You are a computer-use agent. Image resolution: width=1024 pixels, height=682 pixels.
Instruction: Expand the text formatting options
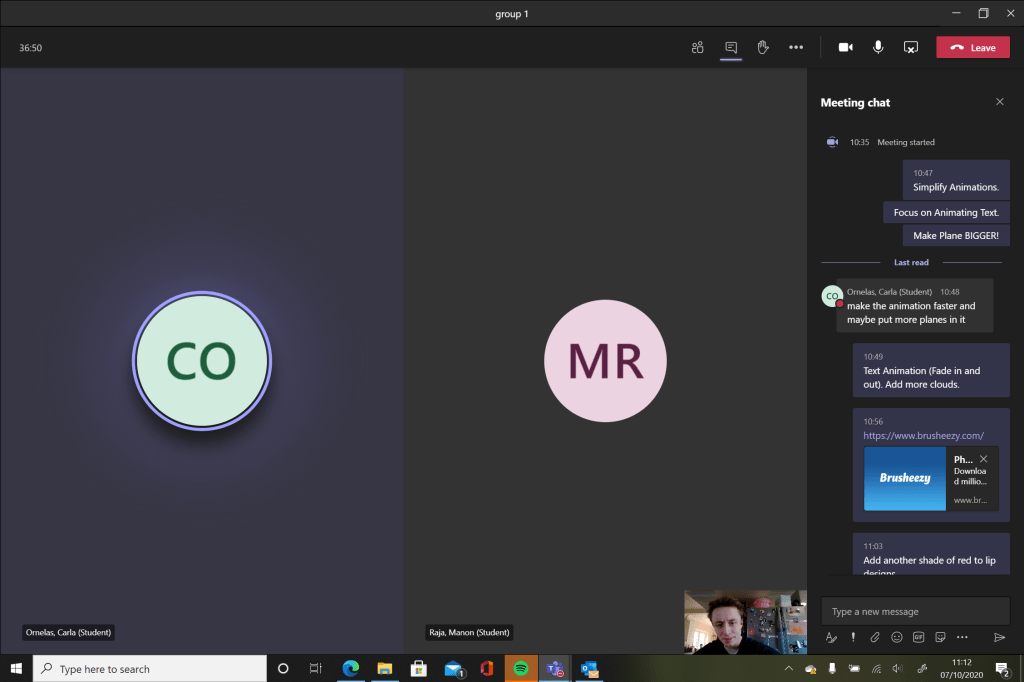831,637
